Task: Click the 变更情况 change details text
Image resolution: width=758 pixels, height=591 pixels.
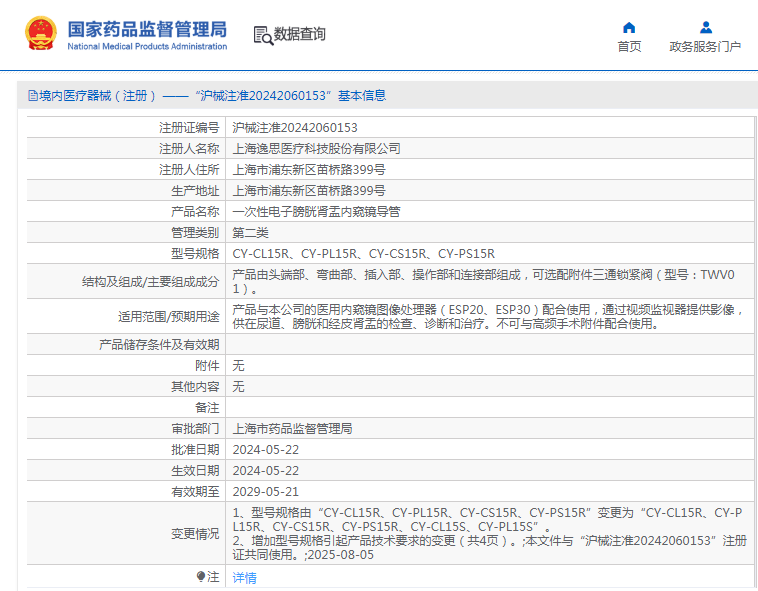Action: [x=489, y=533]
